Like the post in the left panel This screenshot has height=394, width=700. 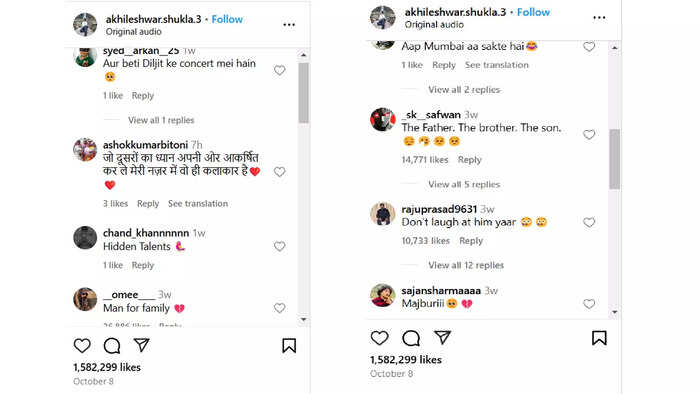click(x=82, y=345)
